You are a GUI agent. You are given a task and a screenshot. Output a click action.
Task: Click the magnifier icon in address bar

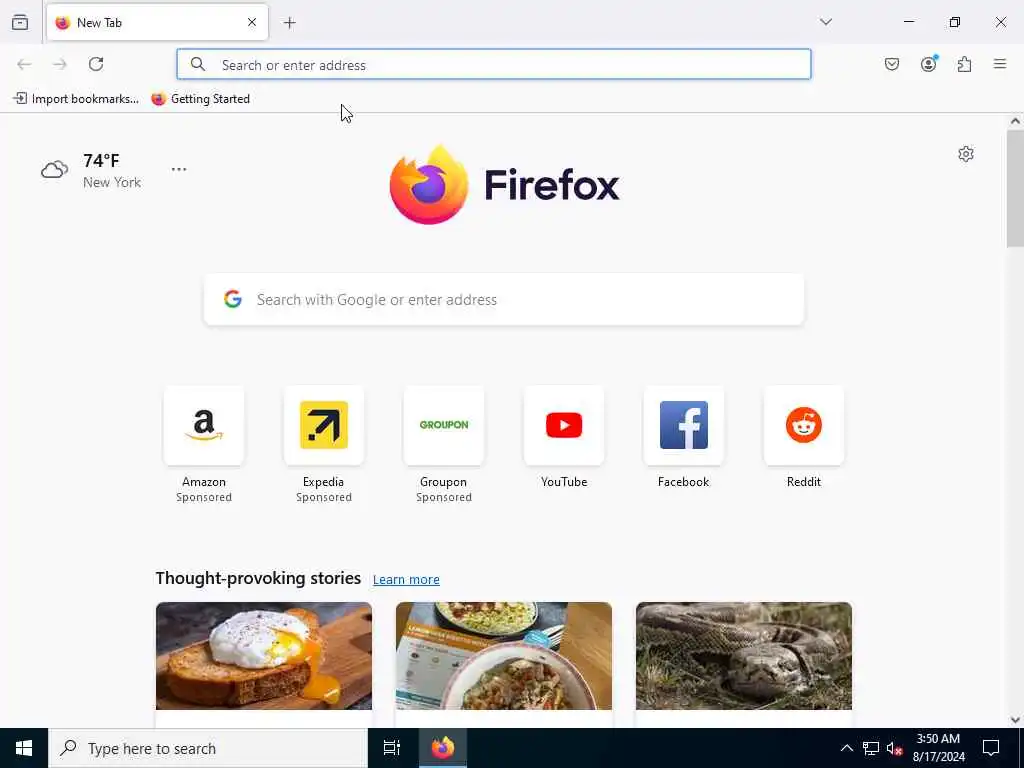(198, 64)
